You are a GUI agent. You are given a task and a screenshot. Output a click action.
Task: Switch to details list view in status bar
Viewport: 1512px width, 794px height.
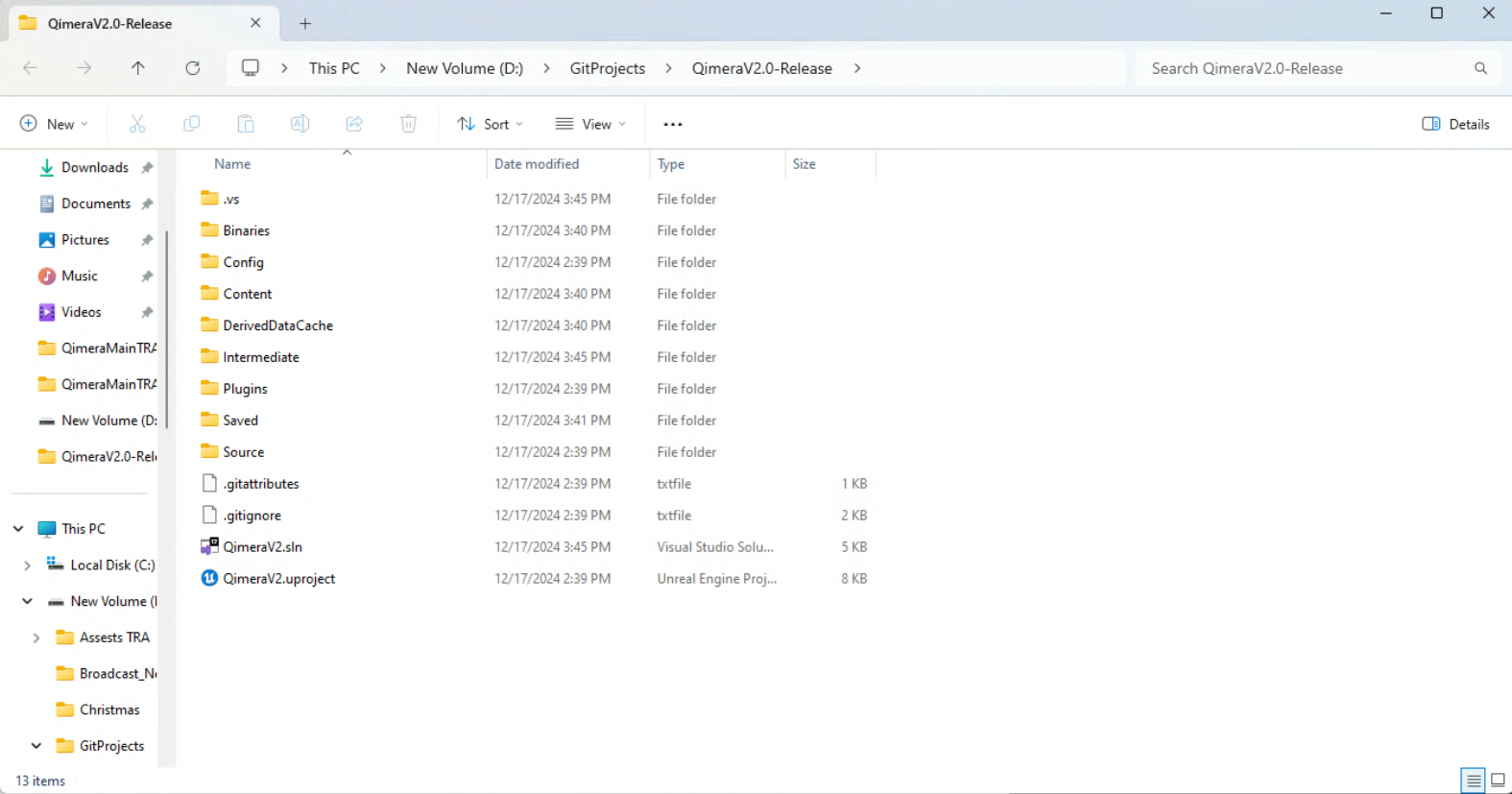[x=1473, y=781]
